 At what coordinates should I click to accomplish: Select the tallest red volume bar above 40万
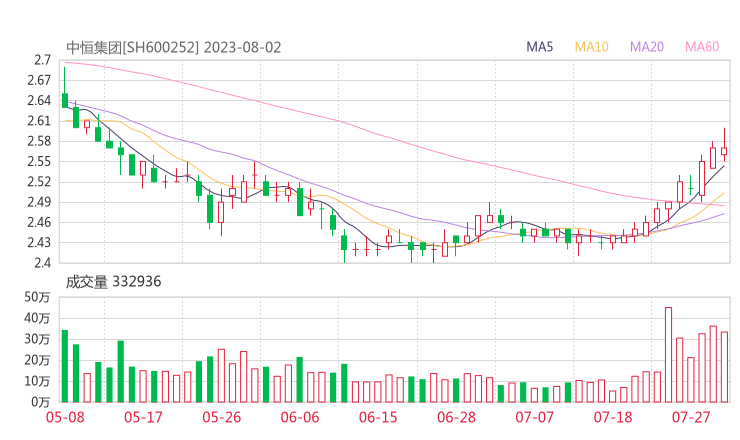click(668, 355)
